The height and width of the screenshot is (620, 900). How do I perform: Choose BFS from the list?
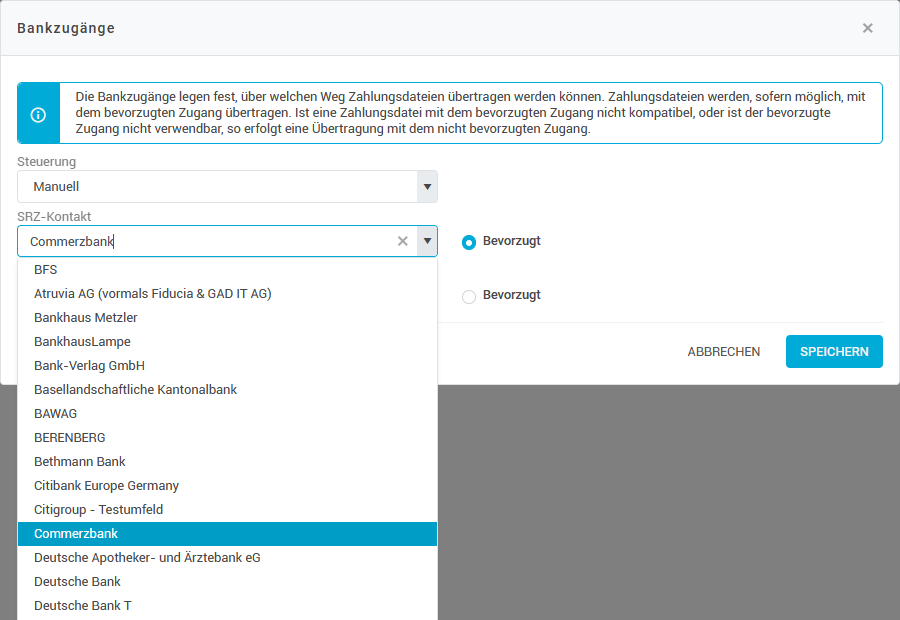pyautogui.click(x=46, y=270)
